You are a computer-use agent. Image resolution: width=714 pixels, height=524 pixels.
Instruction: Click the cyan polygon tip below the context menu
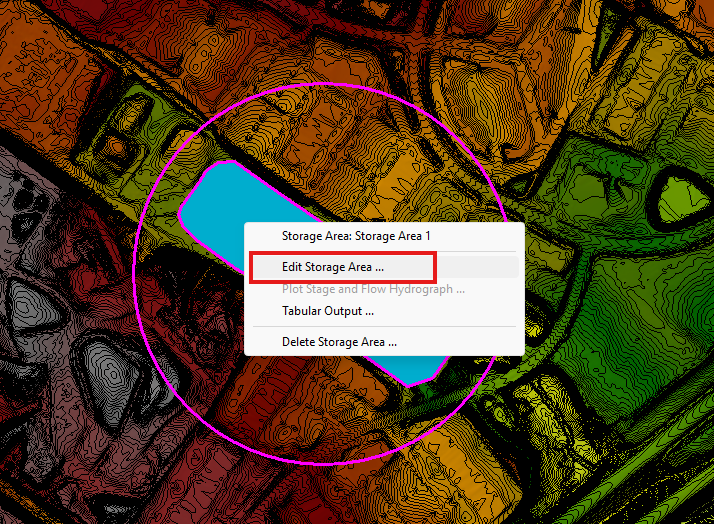pos(410,371)
